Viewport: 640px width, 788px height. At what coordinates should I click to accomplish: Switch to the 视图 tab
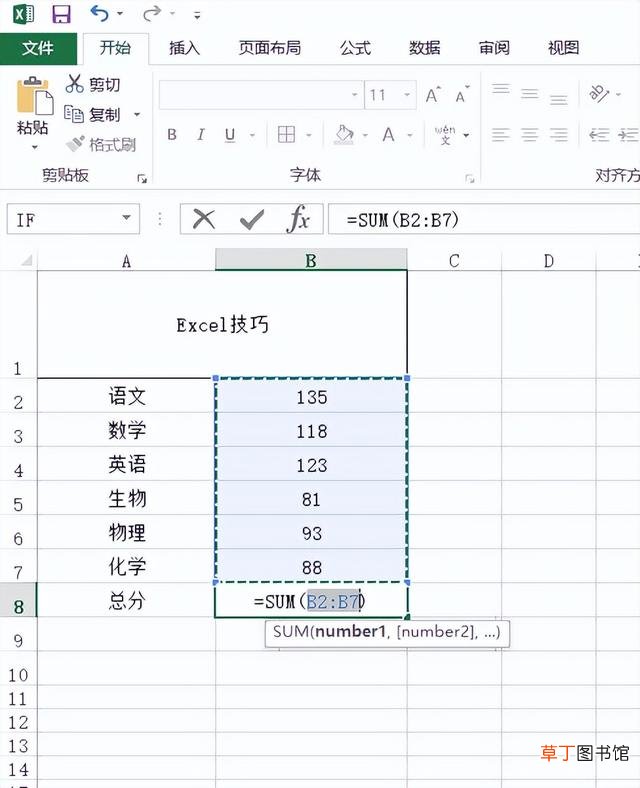click(x=563, y=48)
